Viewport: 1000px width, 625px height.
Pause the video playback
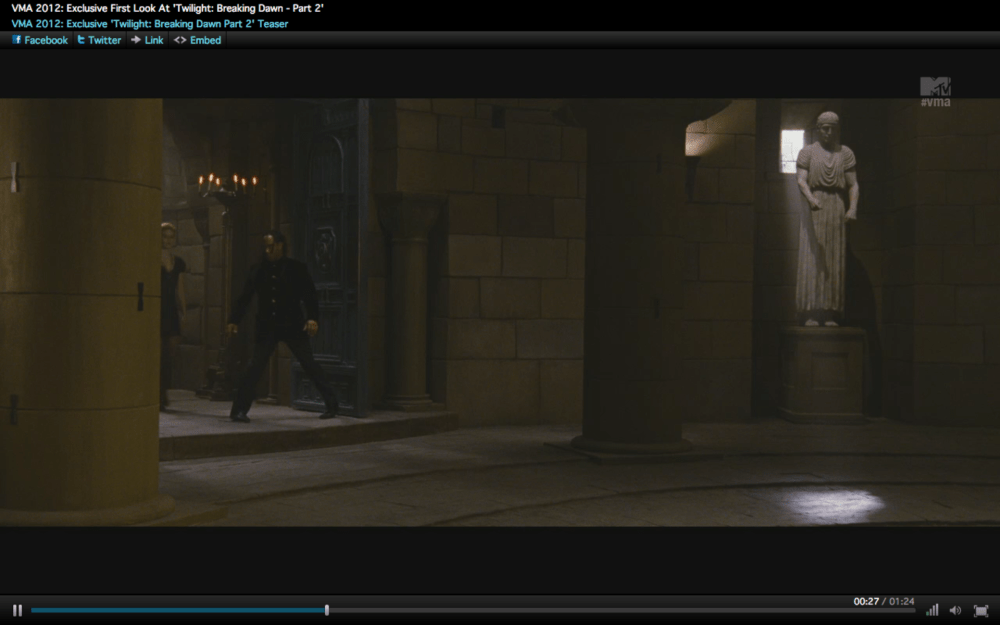(17, 610)
